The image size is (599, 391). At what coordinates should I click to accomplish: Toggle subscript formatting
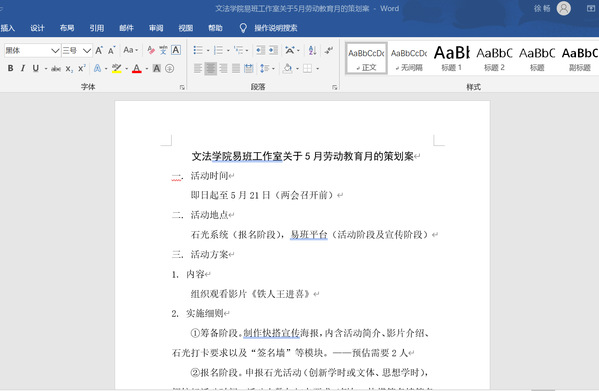(69, 69)
